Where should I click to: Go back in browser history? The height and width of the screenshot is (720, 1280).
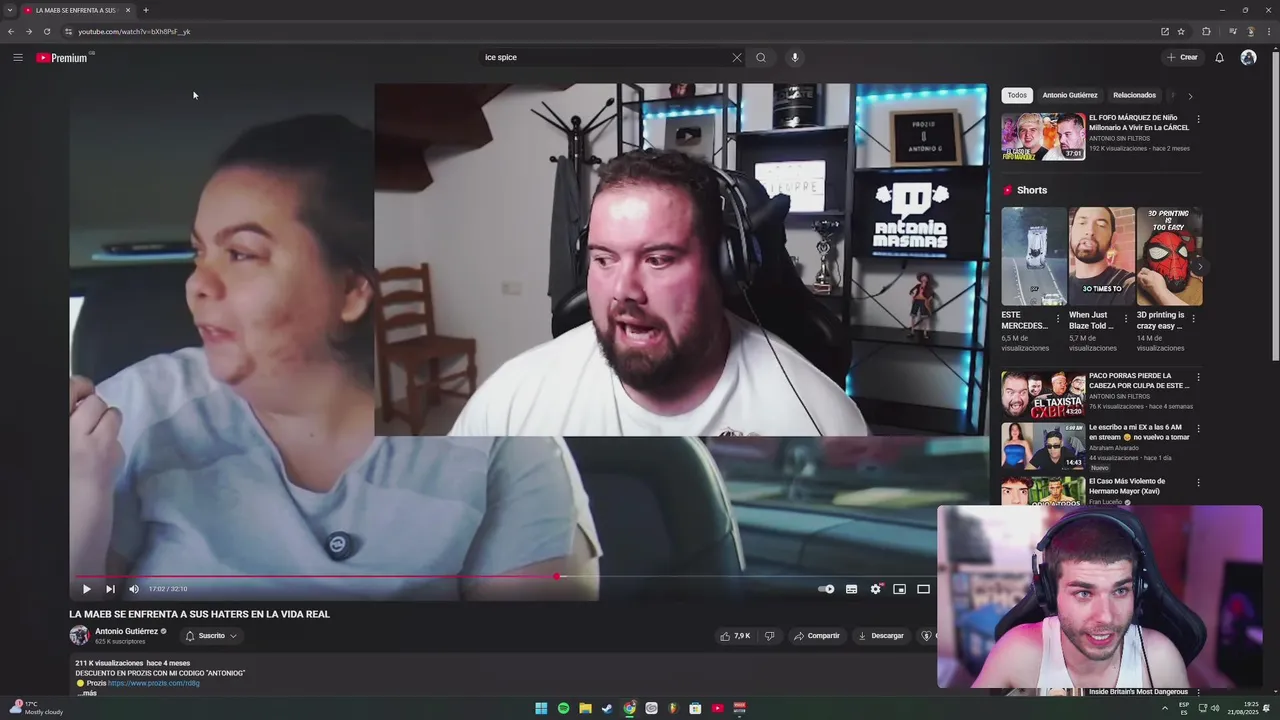coord(11,31)
